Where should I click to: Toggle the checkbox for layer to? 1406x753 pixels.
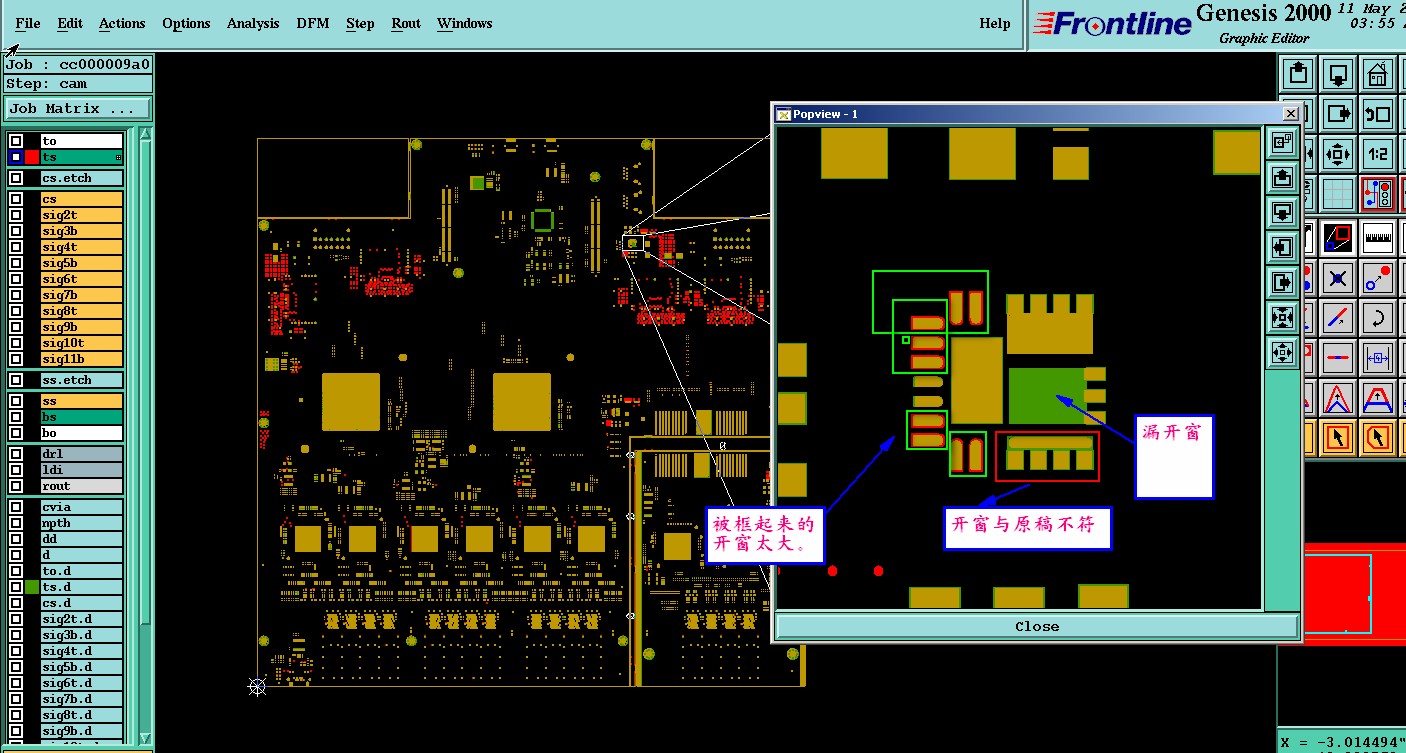point(16,141)
